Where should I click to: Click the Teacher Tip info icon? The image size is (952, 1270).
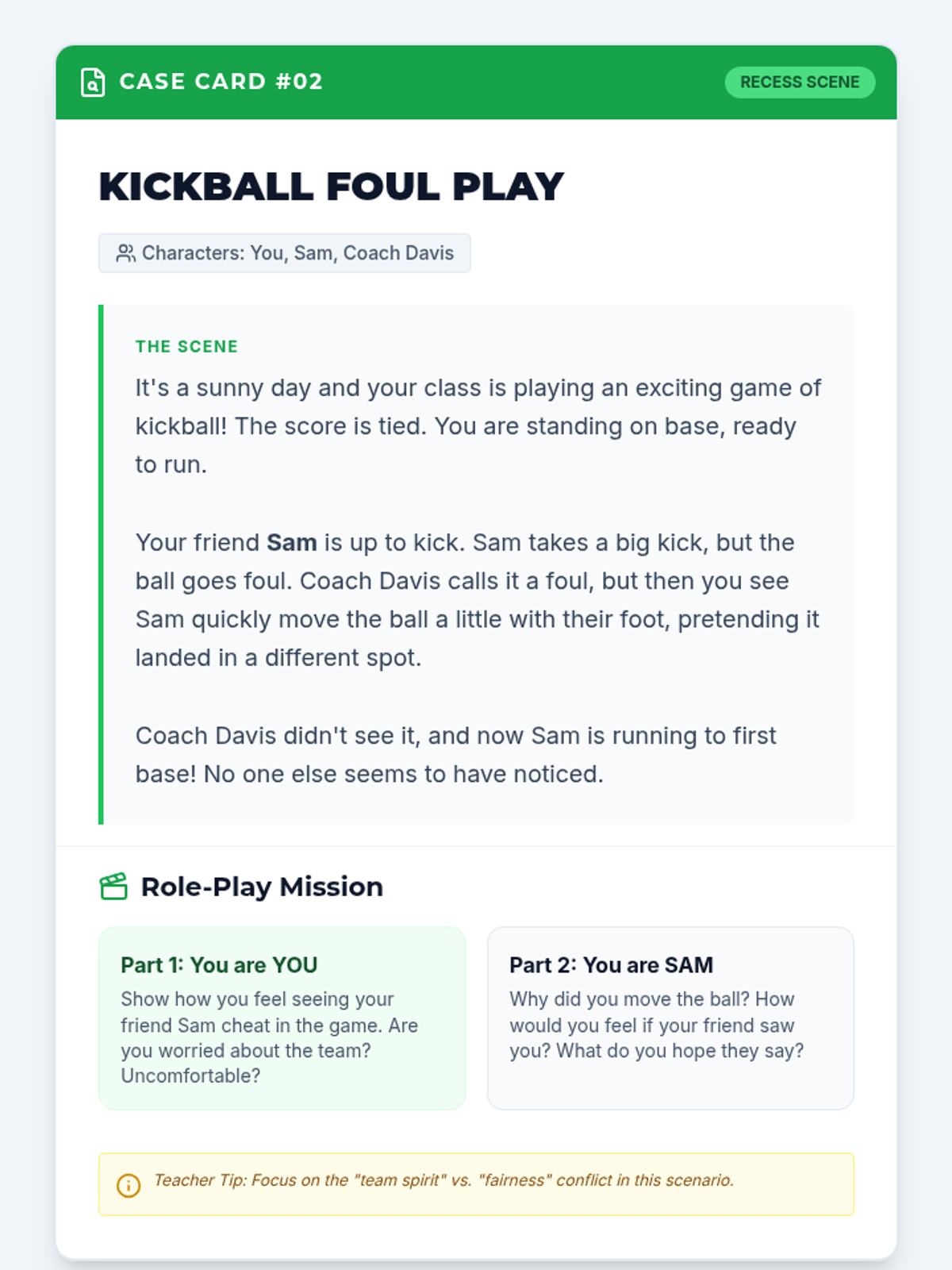pyautogui.click(x=129, y=1185)
